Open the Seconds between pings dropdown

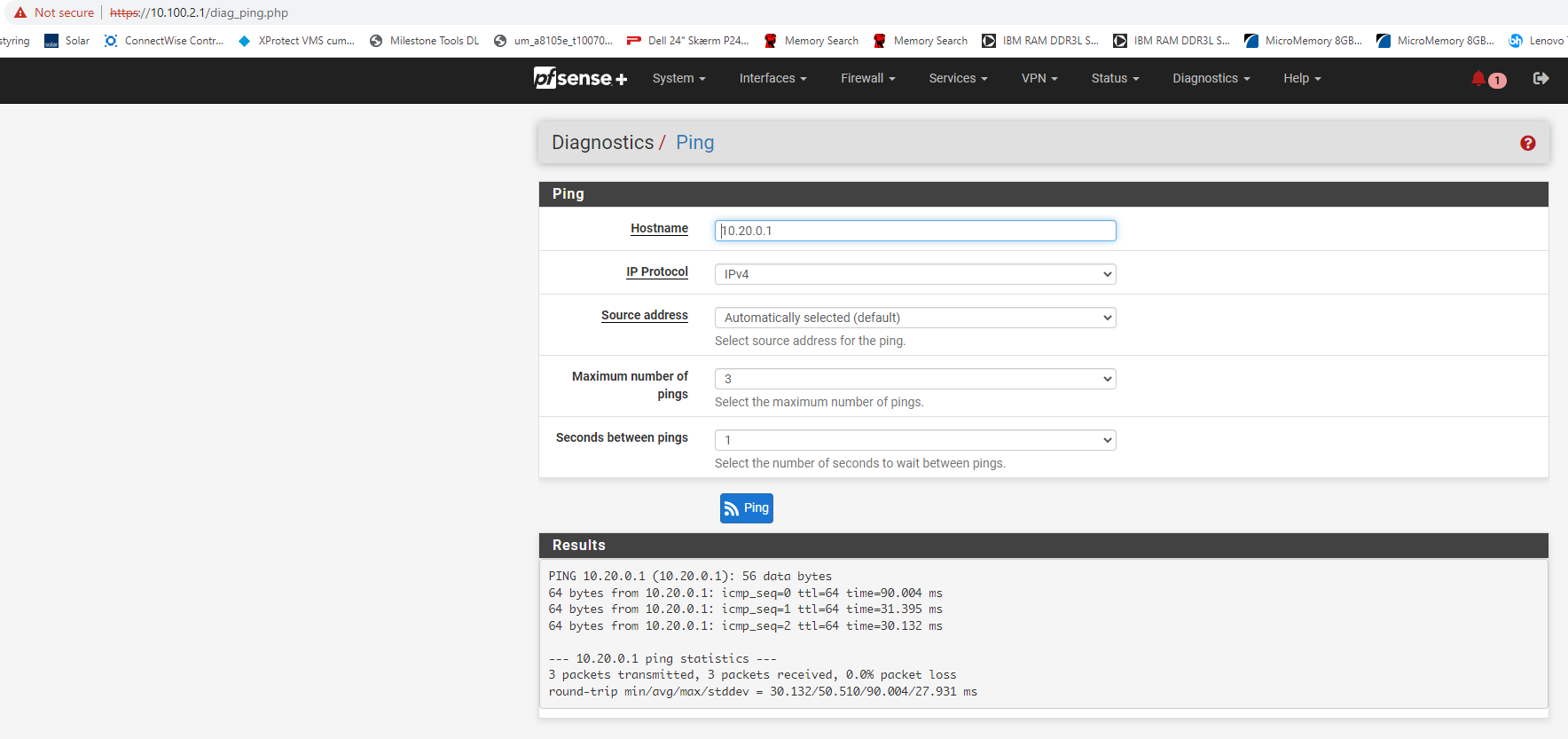click(x=914, y=440)
